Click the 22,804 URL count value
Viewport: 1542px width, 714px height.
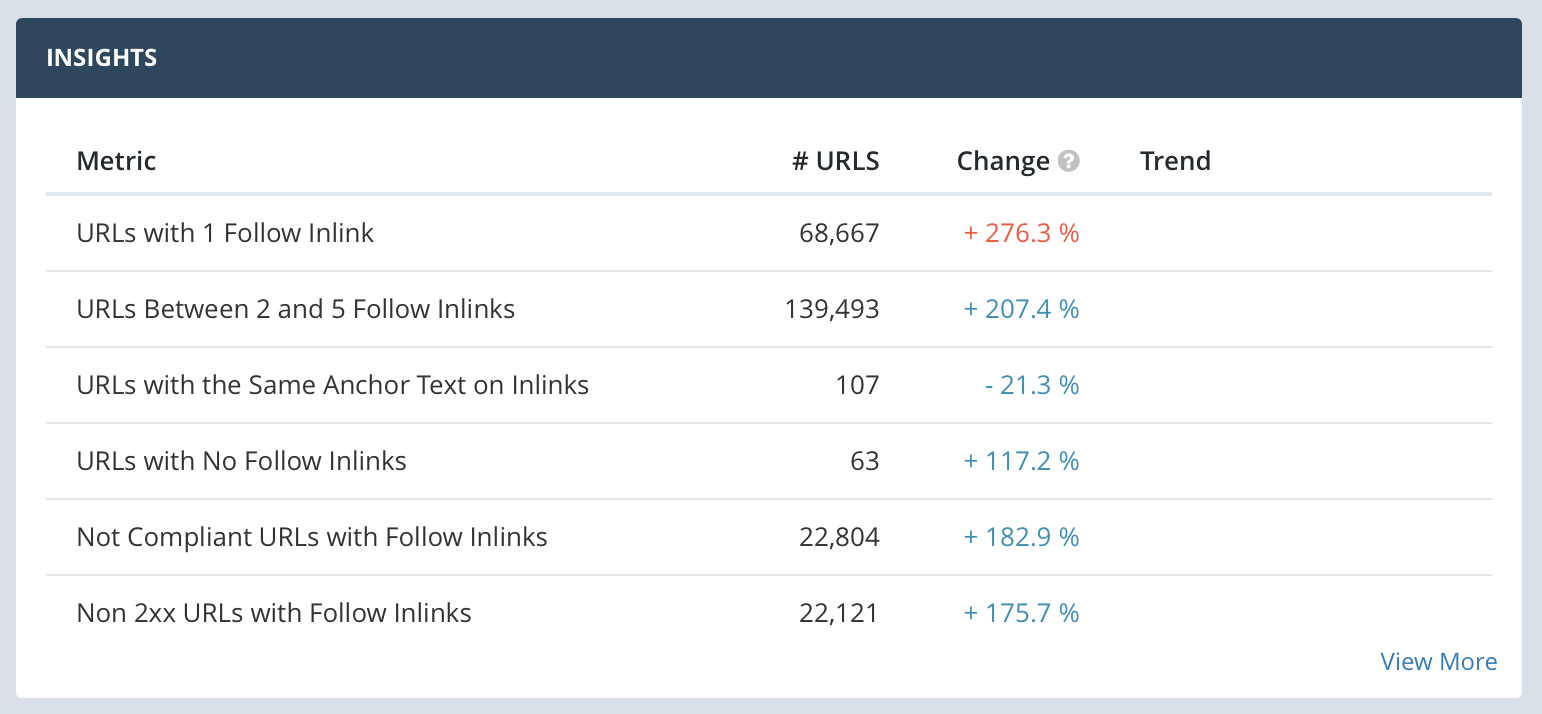pyautogui.click(x=839, y=537)
